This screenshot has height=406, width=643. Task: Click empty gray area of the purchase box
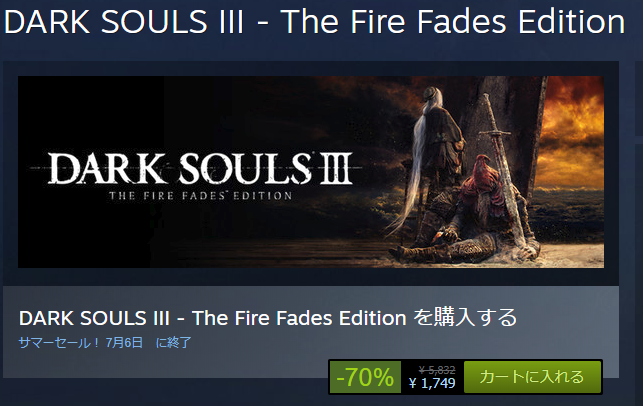164,363
